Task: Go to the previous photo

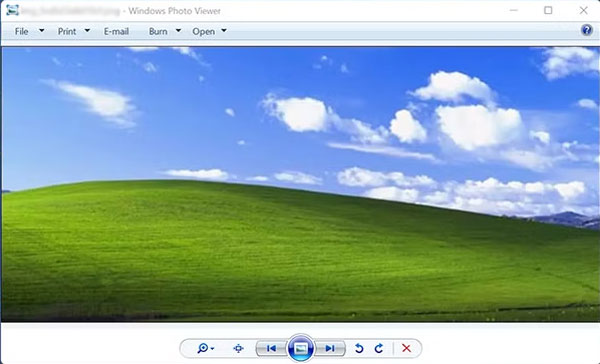Action: pos(271,348)
